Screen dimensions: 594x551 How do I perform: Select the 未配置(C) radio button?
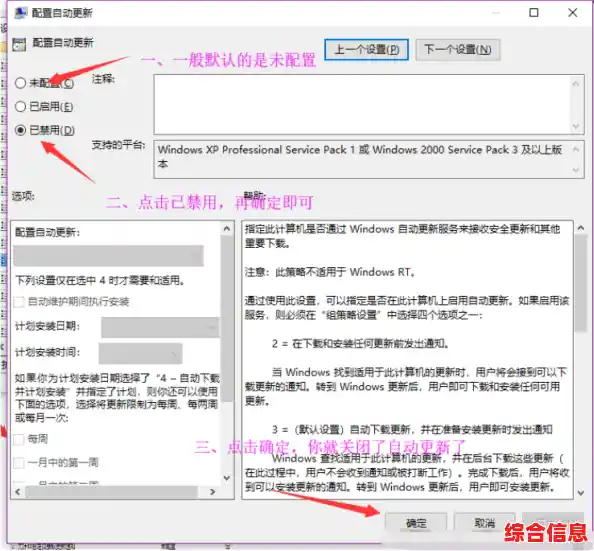20,83
